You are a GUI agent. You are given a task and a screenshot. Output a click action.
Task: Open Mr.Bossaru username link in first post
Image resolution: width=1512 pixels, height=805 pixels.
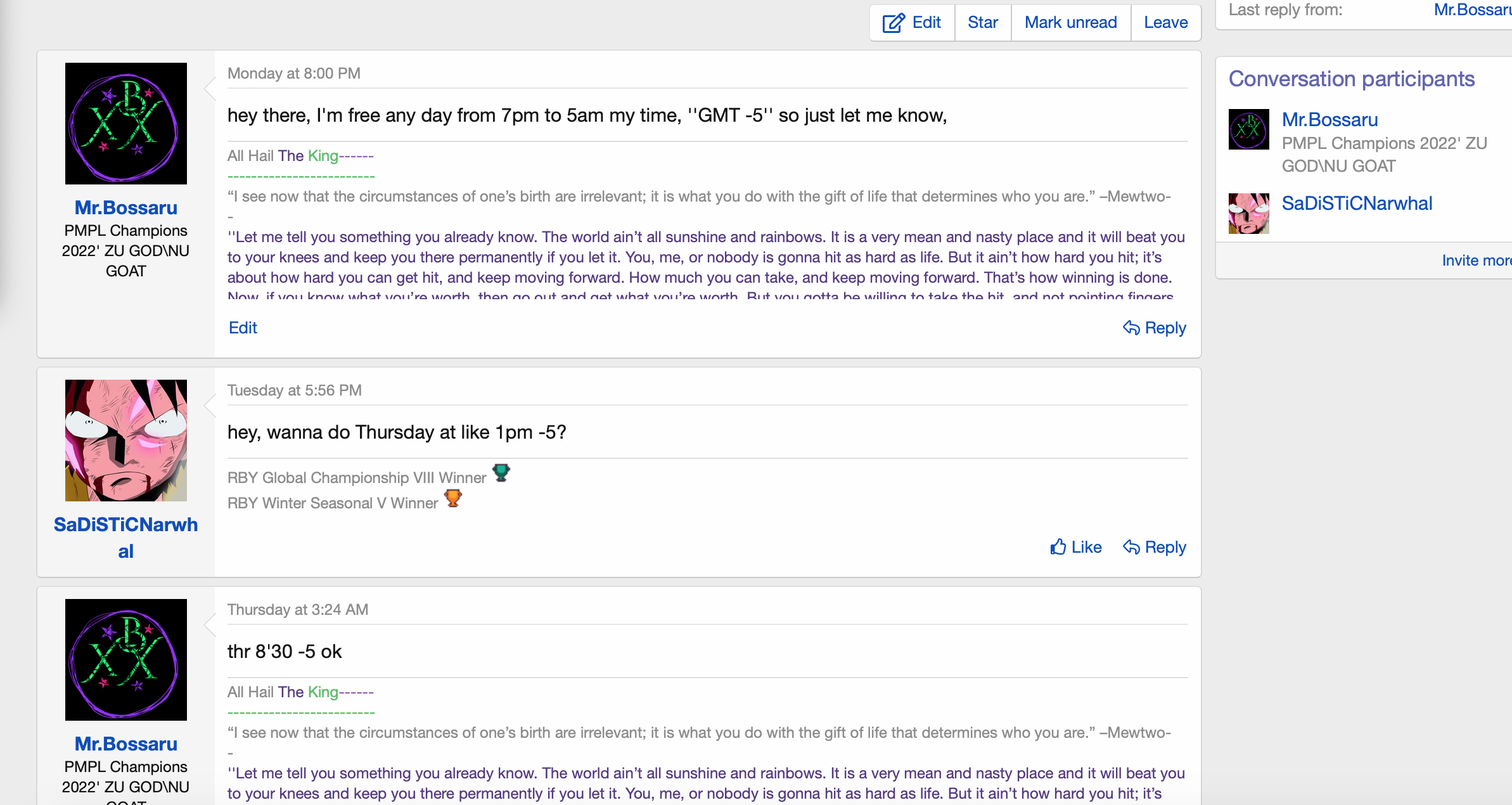pyautogui.click(x=126, y=208)
